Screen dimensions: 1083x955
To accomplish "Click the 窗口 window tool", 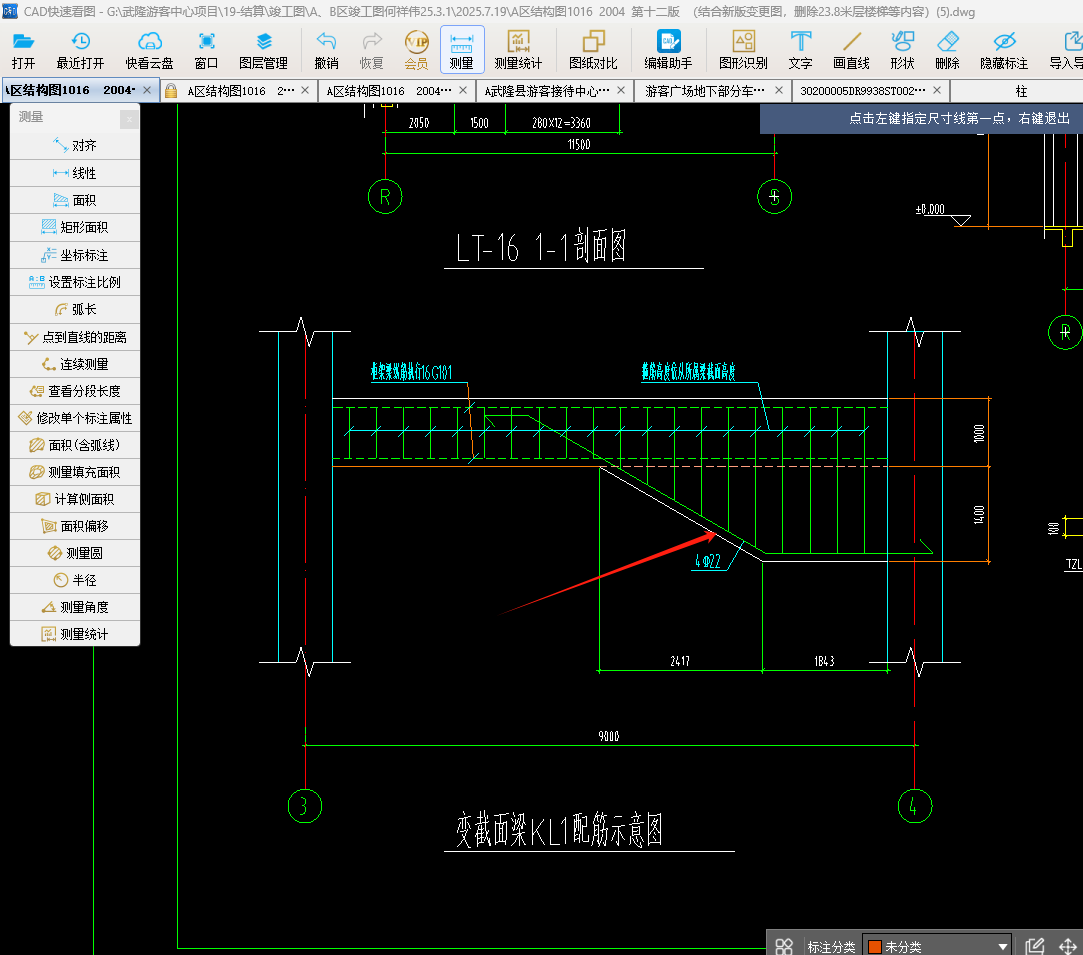I will tap(206, 50).
